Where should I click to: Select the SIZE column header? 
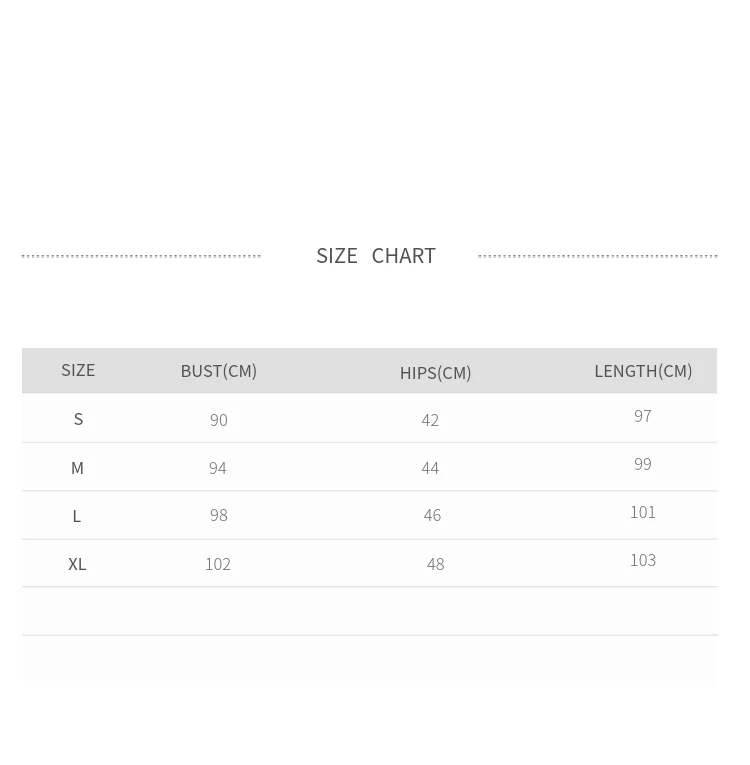click(x=78, y=370)
